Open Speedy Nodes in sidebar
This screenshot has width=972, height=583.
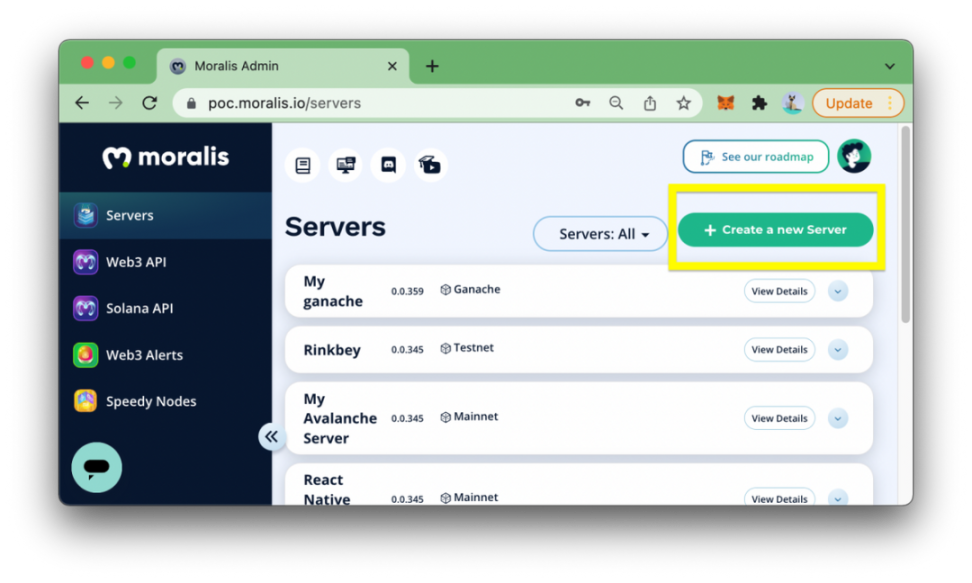[x=150, y=401]
